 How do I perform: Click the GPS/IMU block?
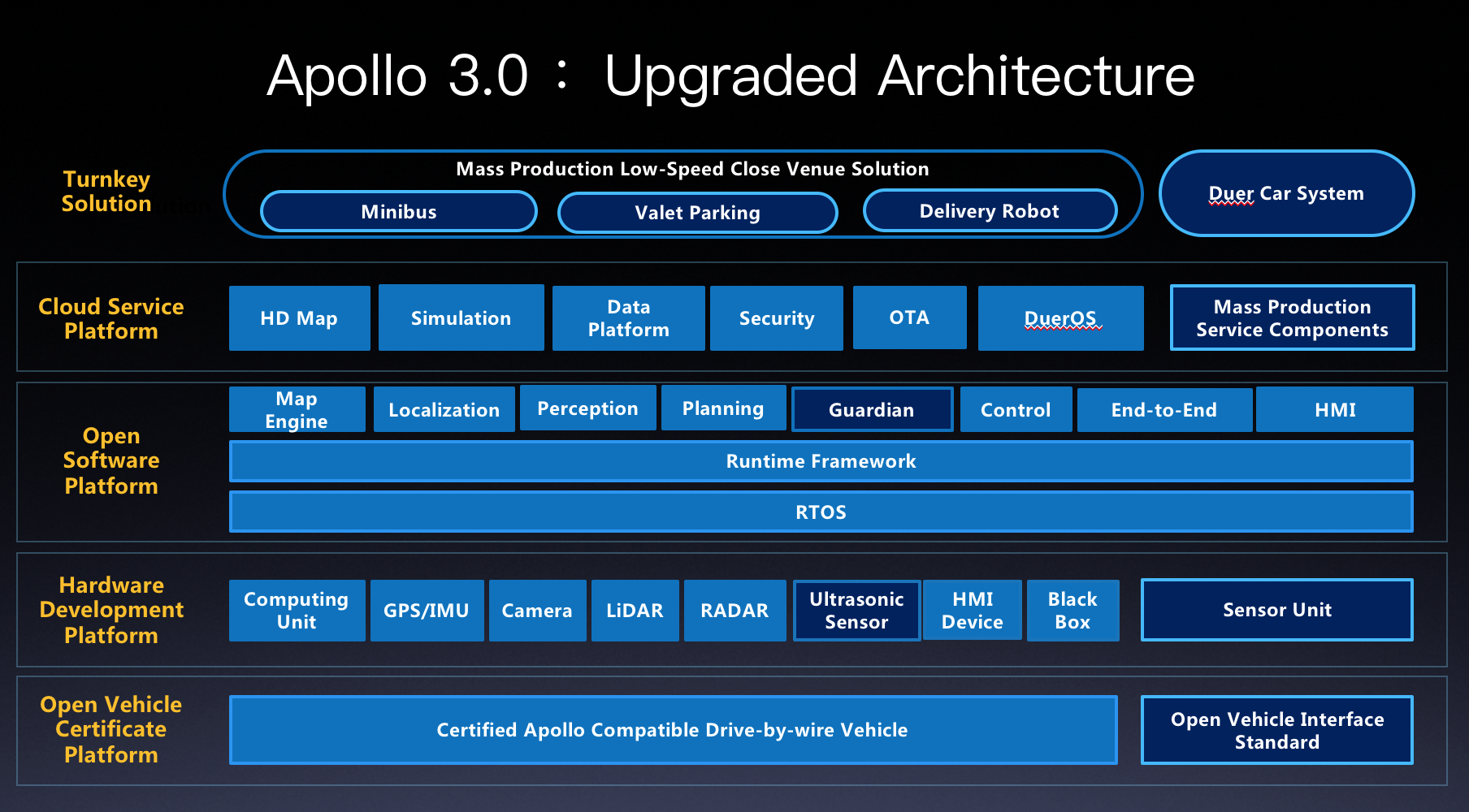click(427, 611)
